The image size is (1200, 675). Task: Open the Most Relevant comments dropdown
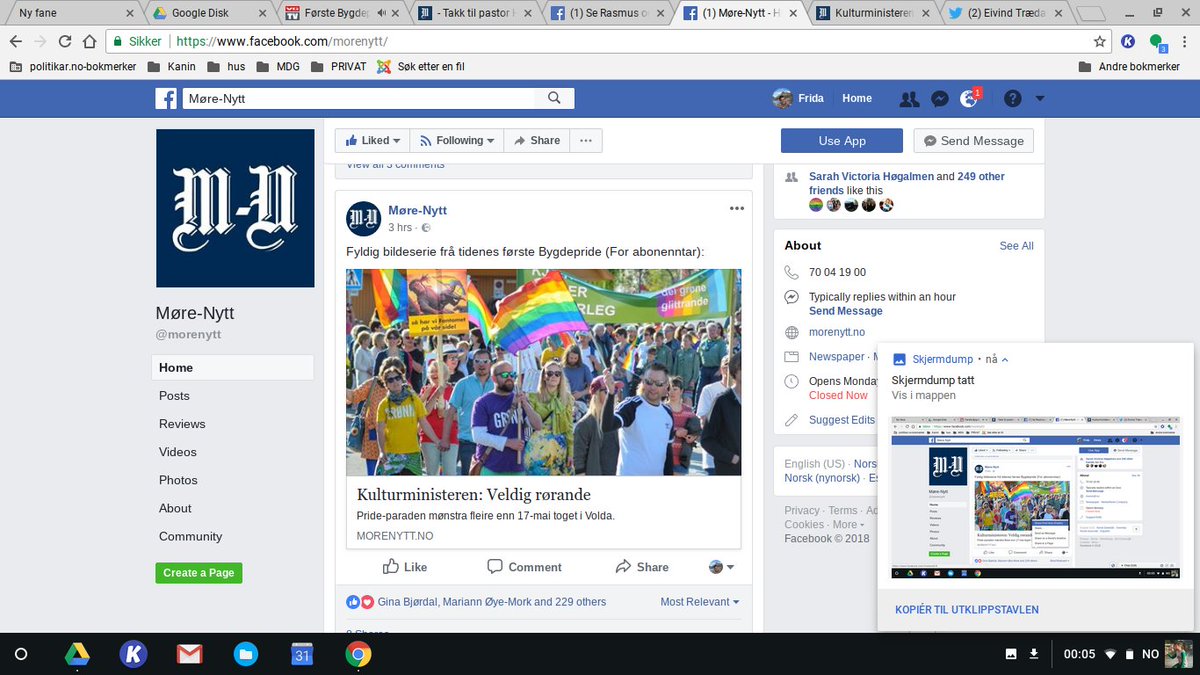tap(698, 601)
